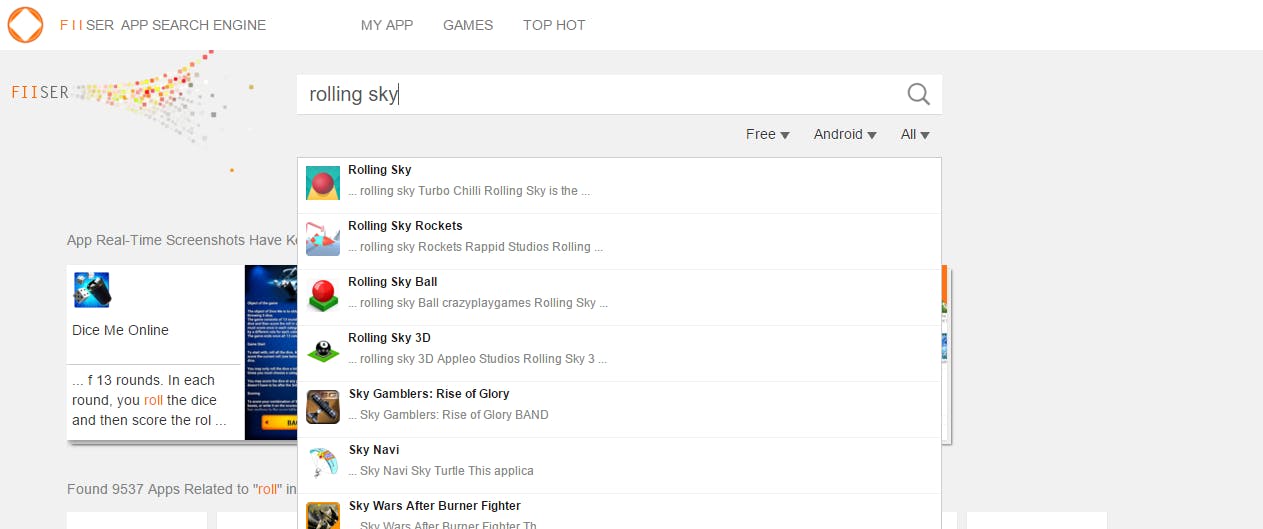Click the FIISER banner logo text
Screen dimensions: 1263x529
pyautogui.click(x=40, y=92)
